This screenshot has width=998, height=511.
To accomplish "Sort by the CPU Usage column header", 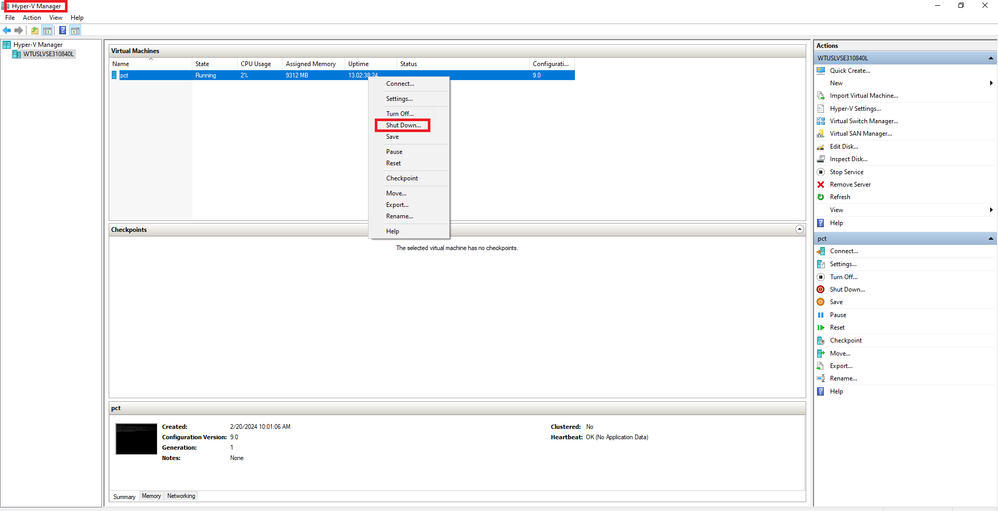I will click(x=260, y=64).
